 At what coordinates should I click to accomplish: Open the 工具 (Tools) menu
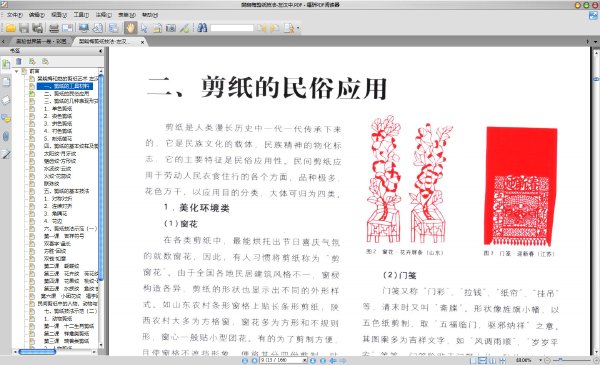81,15
